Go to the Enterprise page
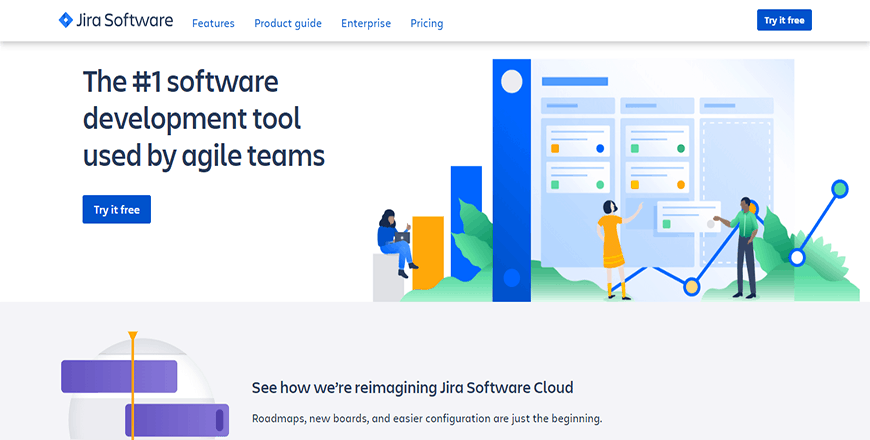The height and width of the screenshot is (440, 870). pyautogui.click(x=366, y=23)
